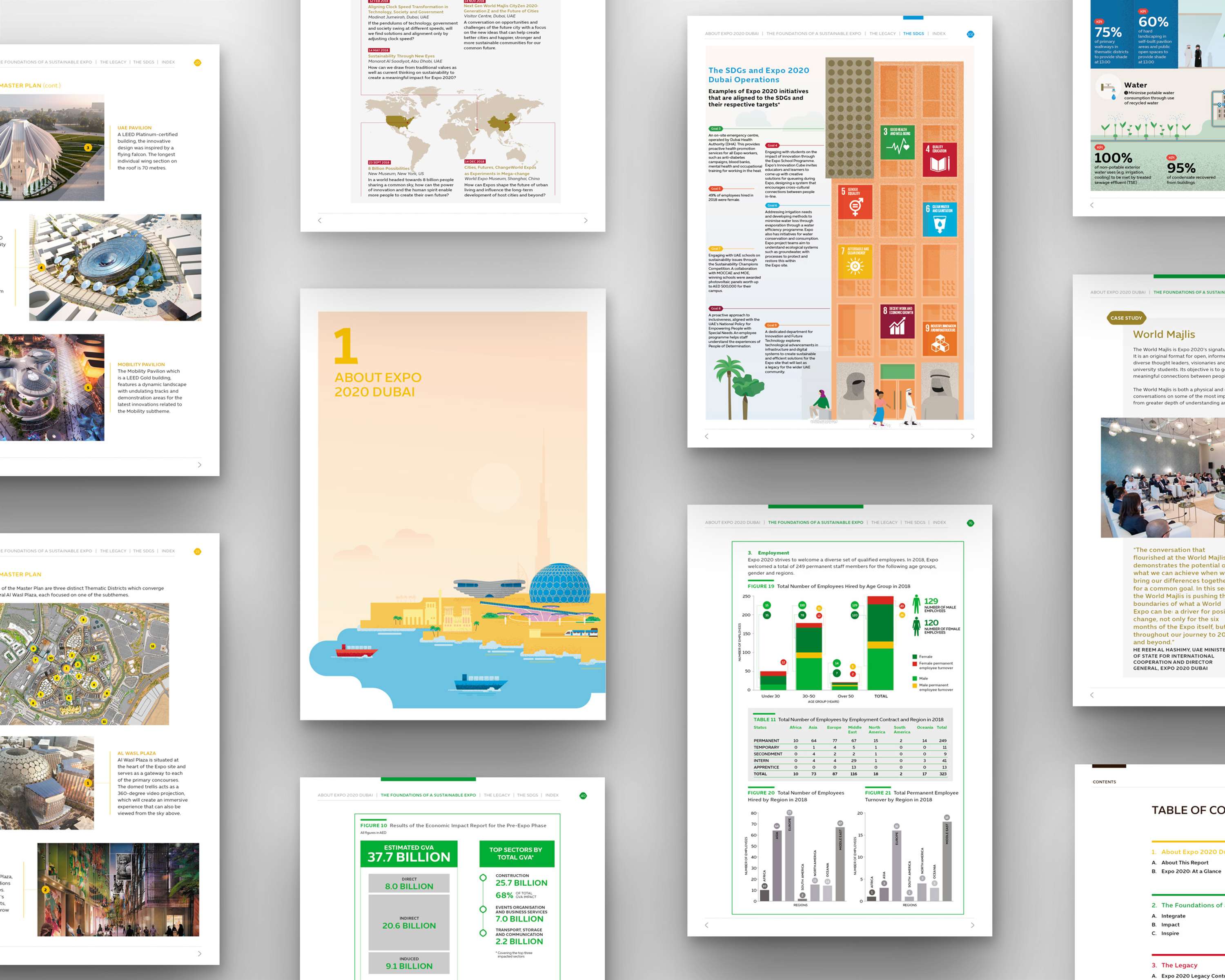Click AL WASL PLAZA caption heading
1225x980 pixels.
[136, 753]
